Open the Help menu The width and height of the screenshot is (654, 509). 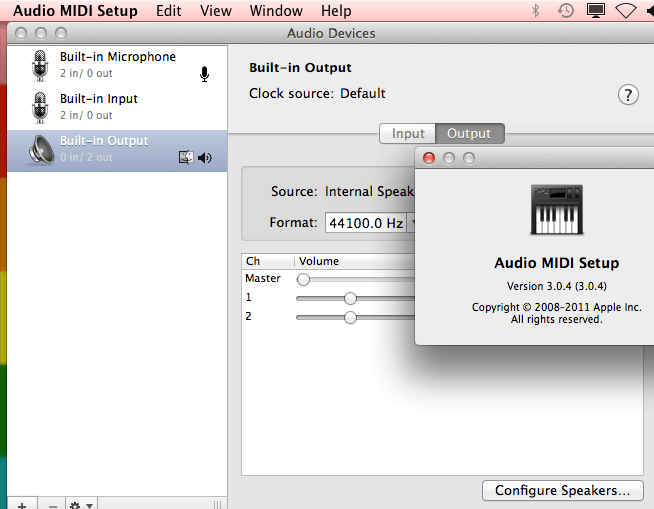click(336, 10)
